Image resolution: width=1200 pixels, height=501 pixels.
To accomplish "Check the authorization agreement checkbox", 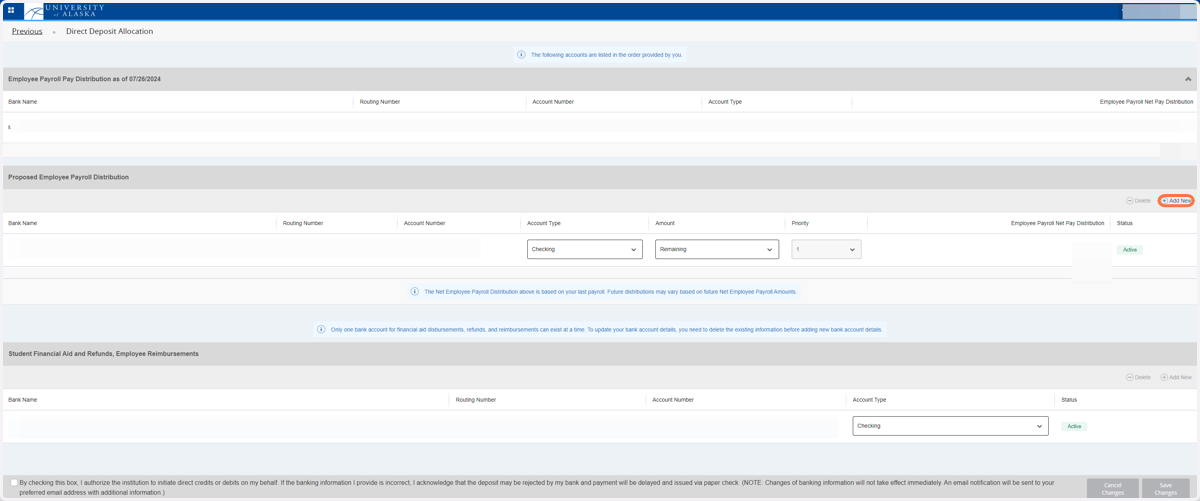I will click(x=13, y=483).
